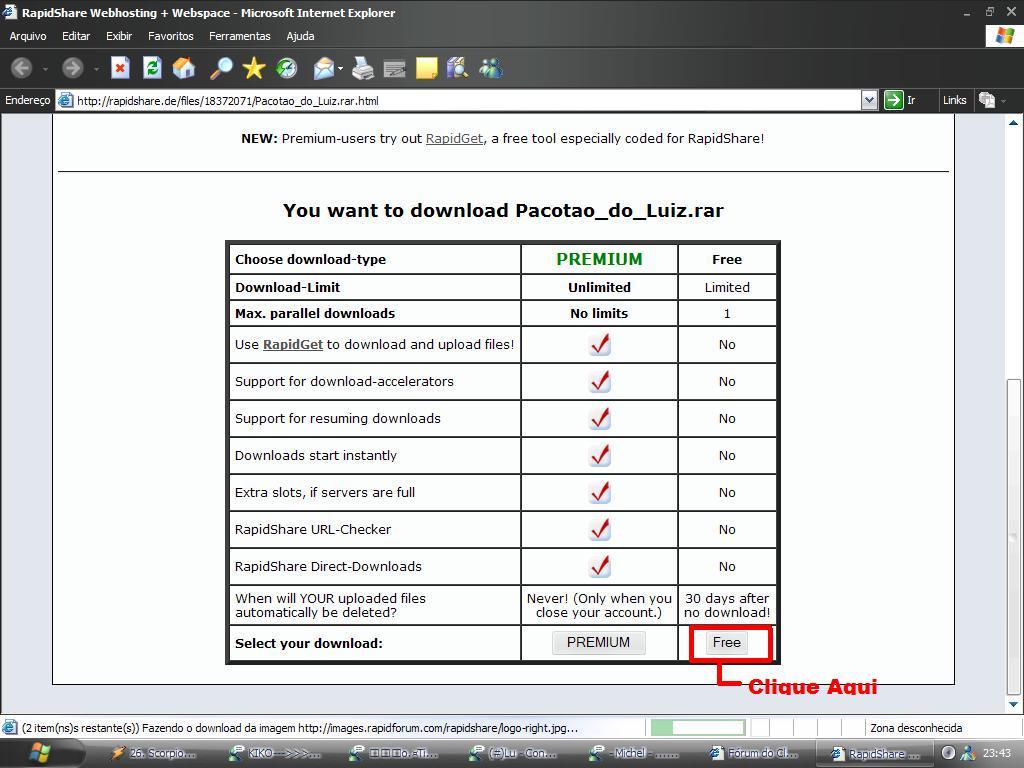Follow the RapidGet link in table row

pos(293,344)
